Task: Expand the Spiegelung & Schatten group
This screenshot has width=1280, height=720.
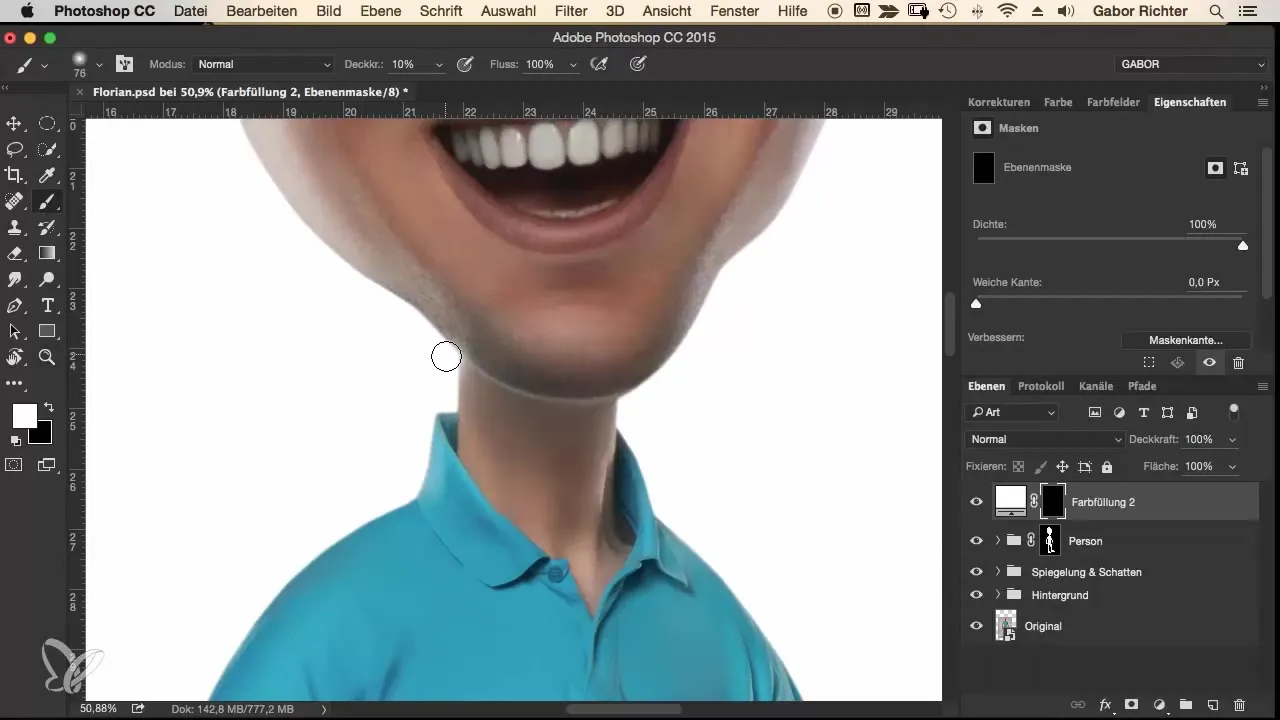Action: (998, 572)
